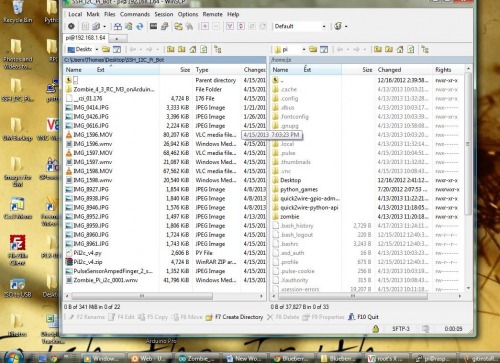The width and height of the screenshot is (500, 363).
Task: Click F7 Create Directory button
Action: pos(235,317)
